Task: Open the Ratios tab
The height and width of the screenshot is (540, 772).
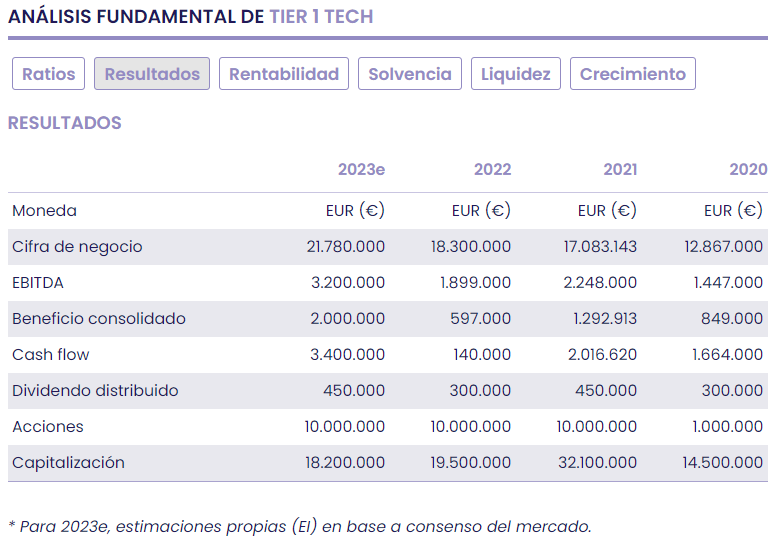Action: [49, 74]
